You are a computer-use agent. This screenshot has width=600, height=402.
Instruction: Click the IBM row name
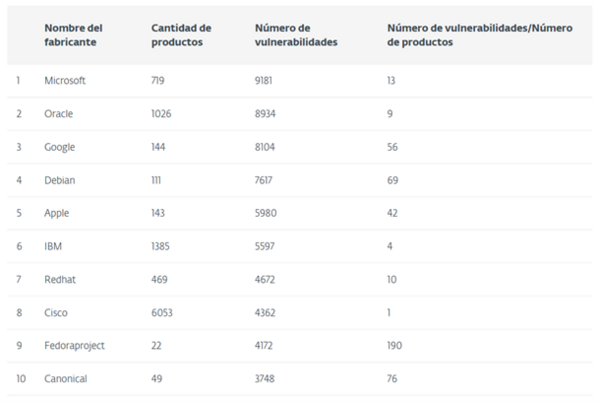[x=53, y=246]
